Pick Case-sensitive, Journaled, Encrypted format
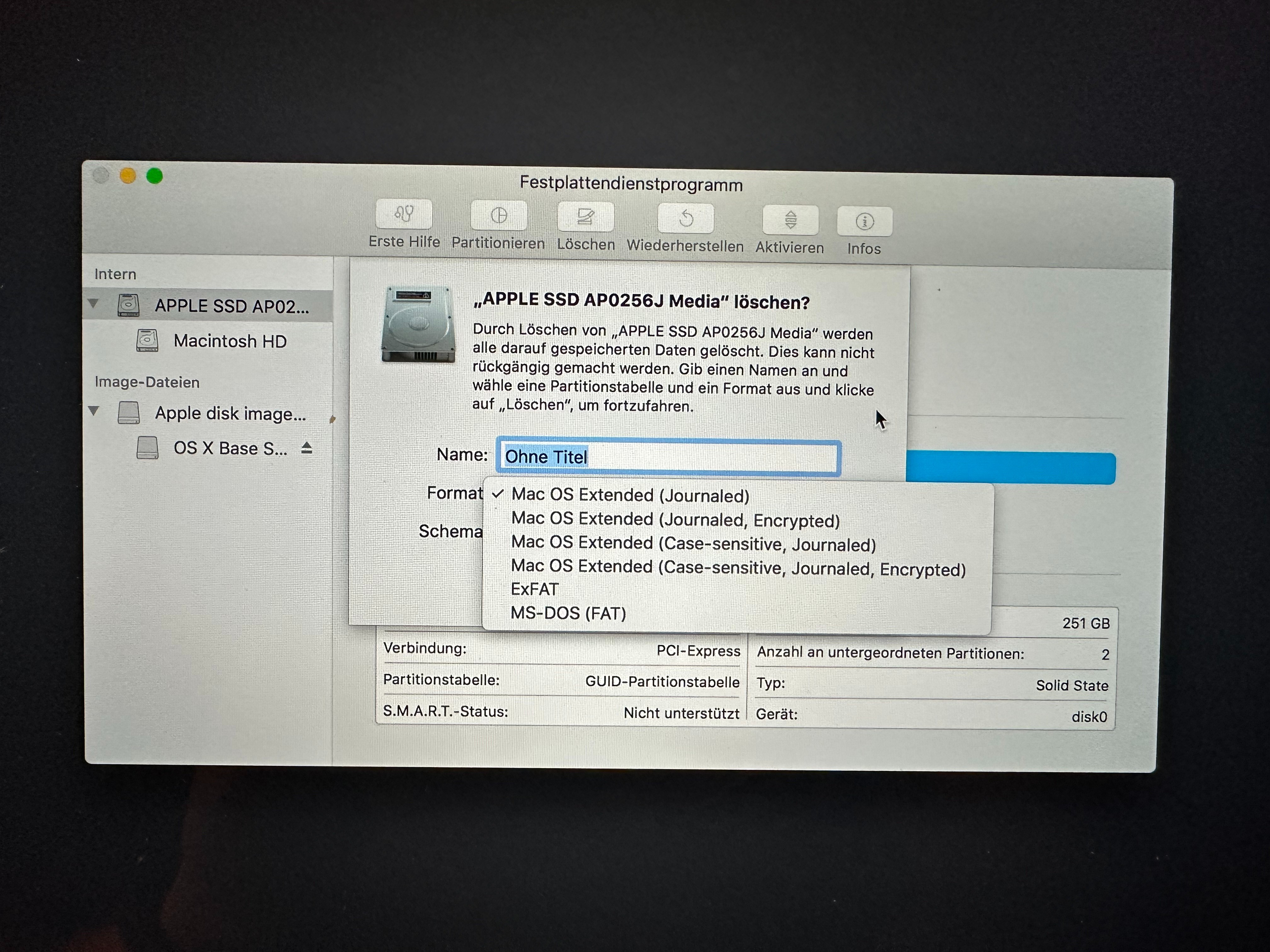Screen dimensions: 1270x952 [738, 568]
